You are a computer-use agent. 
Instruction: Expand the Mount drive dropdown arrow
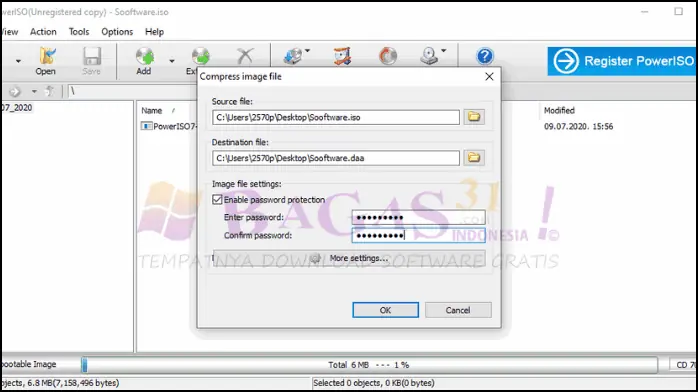(443, 51)
